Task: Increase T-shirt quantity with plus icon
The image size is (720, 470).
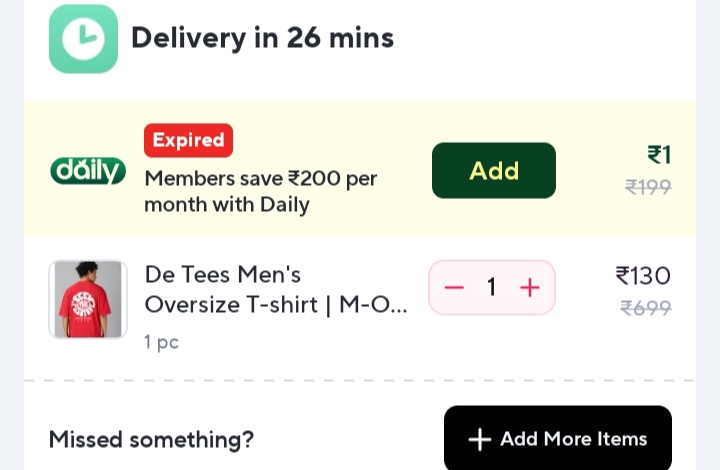Action: (x=529, y=288)
